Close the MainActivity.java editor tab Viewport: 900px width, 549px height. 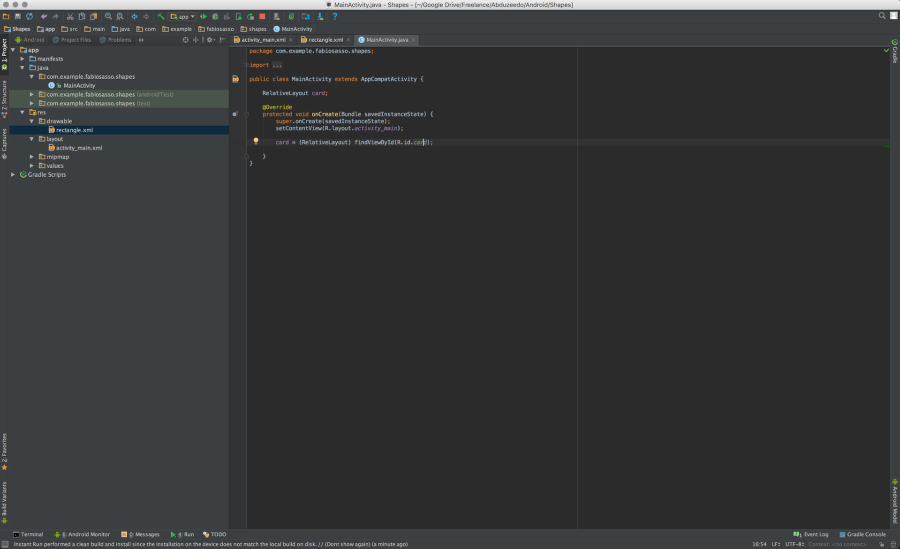coord(413,40)
